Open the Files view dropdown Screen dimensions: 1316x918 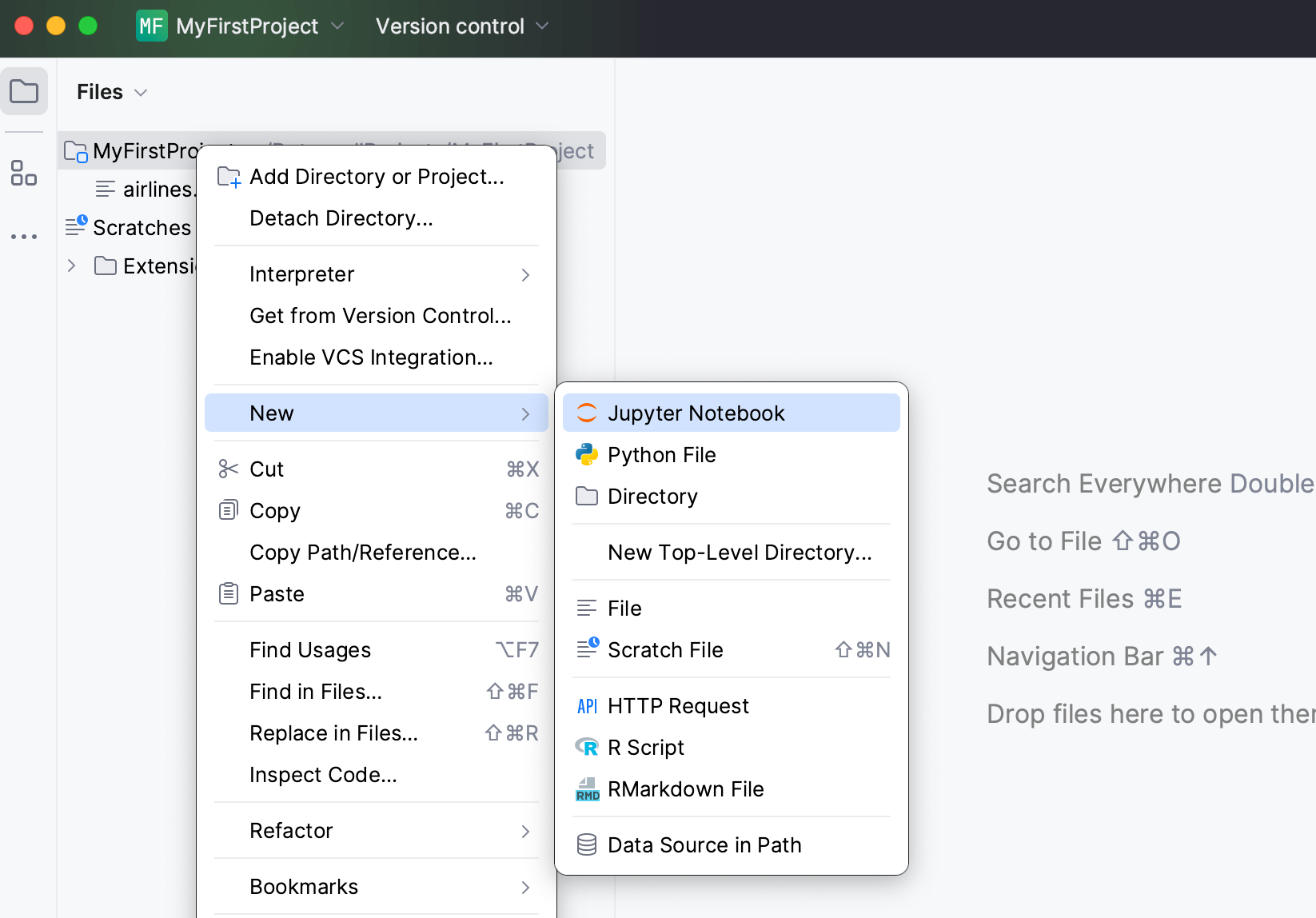coord(112,91)
